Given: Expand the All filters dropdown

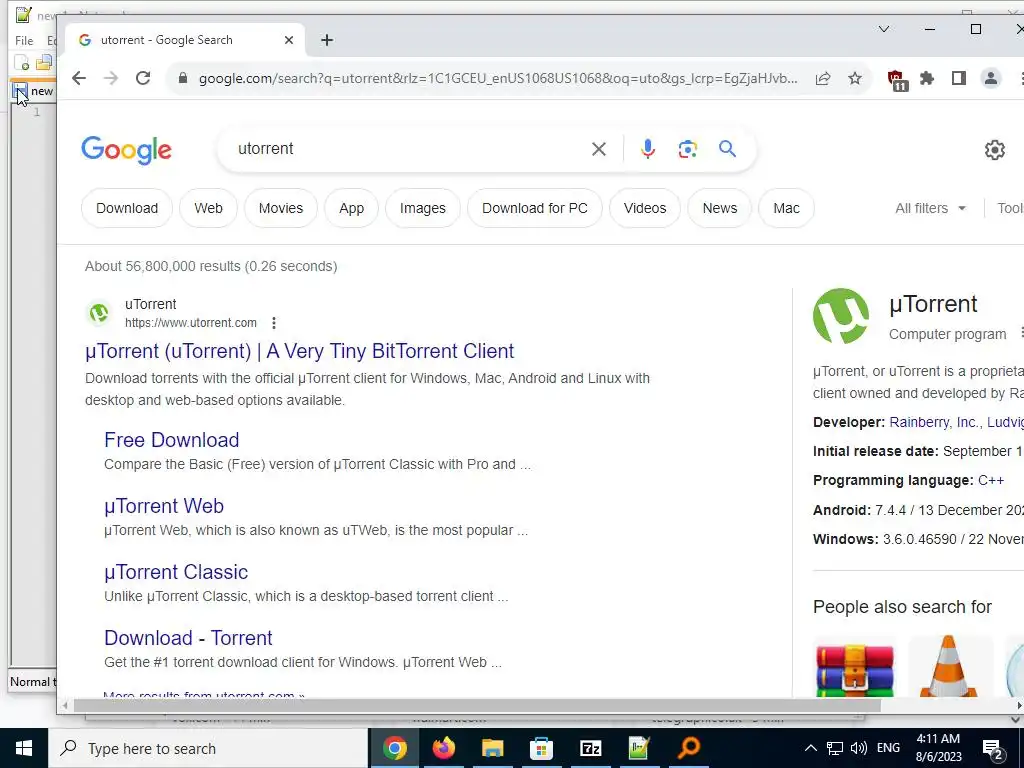Looking at the screenshot, I should tap(931, 208).
